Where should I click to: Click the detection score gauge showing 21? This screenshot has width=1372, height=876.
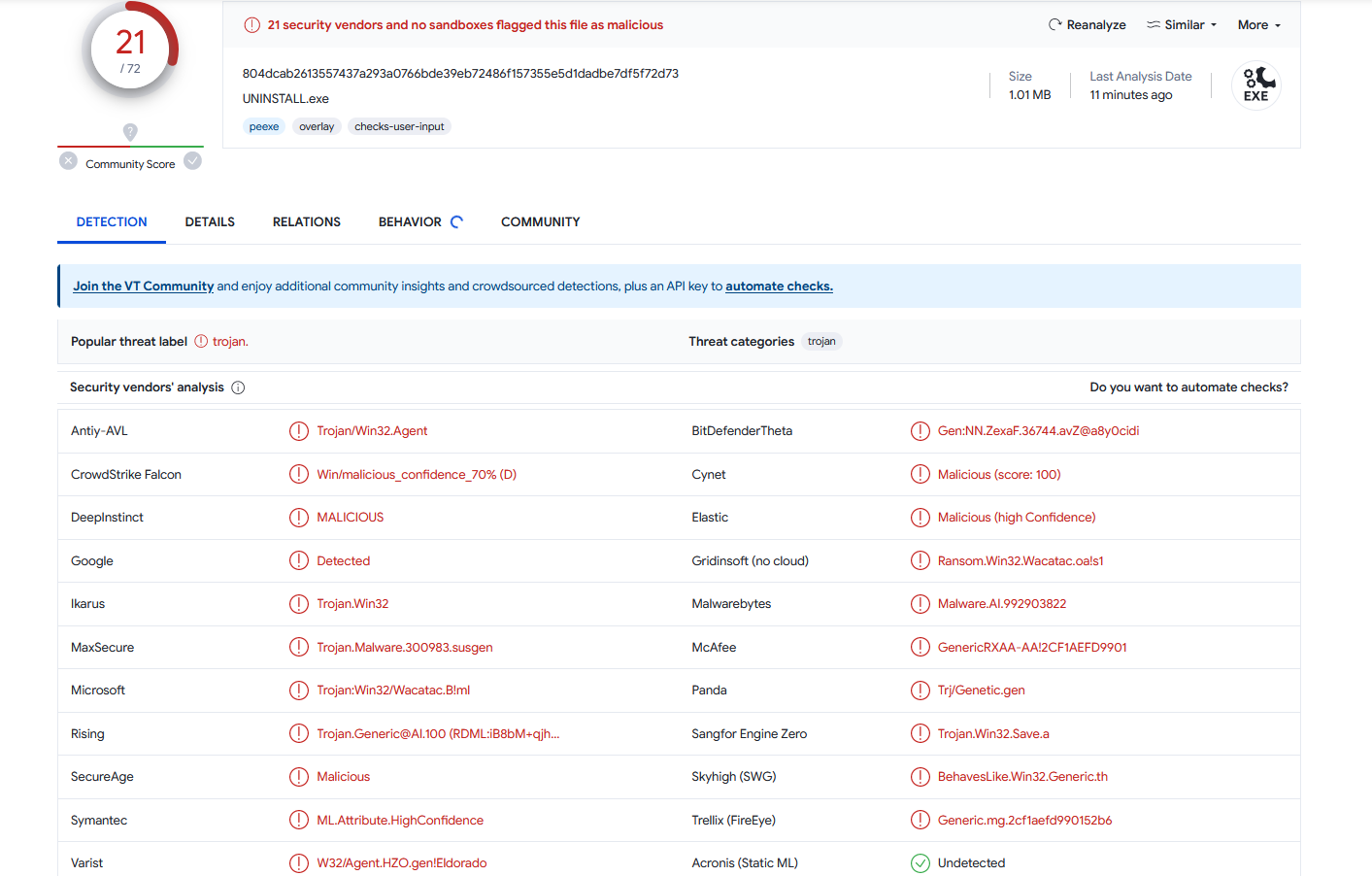click(x=130, y=51)
